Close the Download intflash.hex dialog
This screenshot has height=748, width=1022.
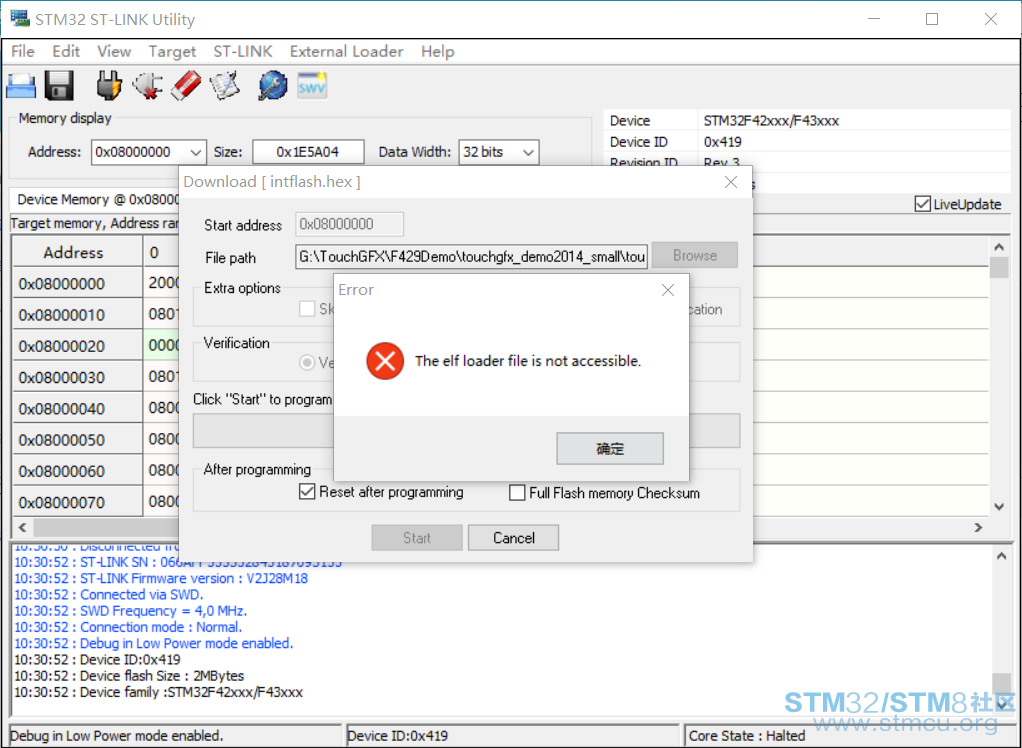tap(731, 182)
